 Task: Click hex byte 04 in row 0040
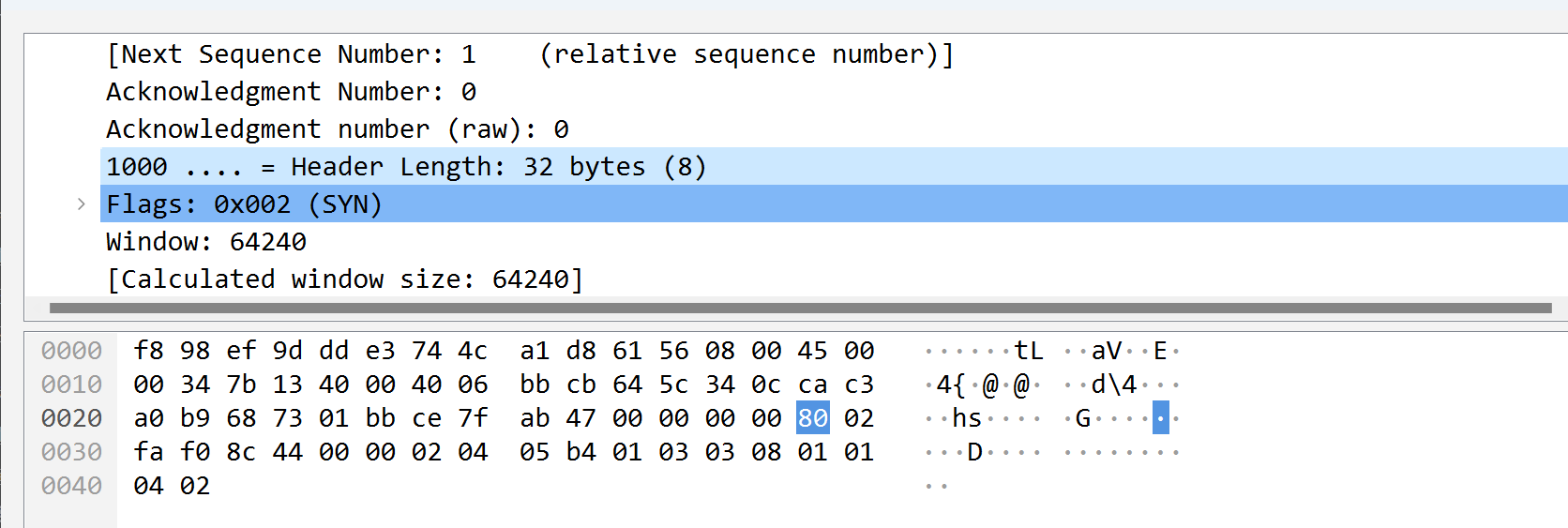click(148, 485)
